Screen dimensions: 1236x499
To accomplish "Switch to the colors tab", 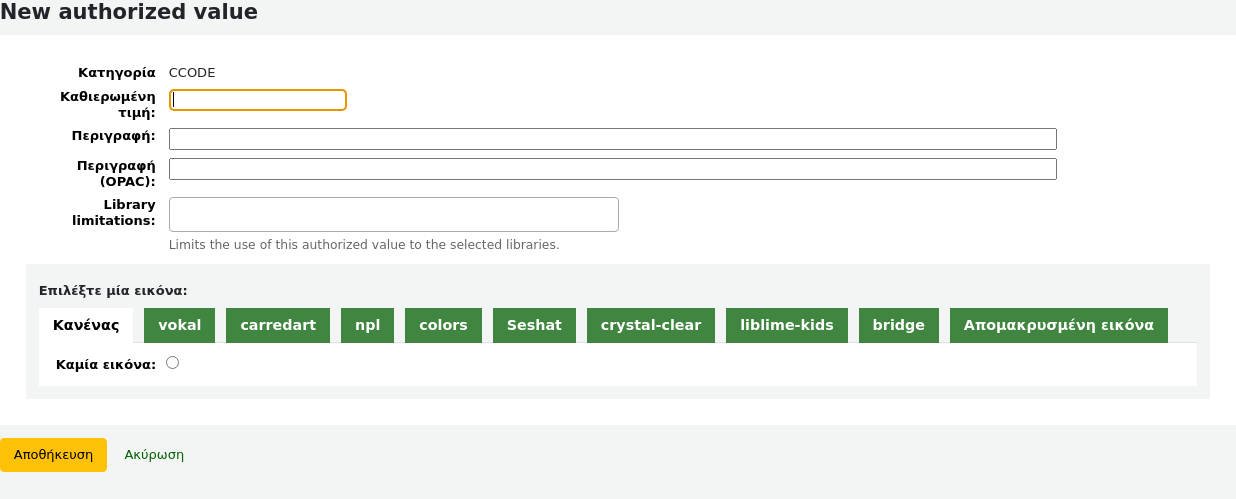I will pyautogui.click(x=443, y=325).
